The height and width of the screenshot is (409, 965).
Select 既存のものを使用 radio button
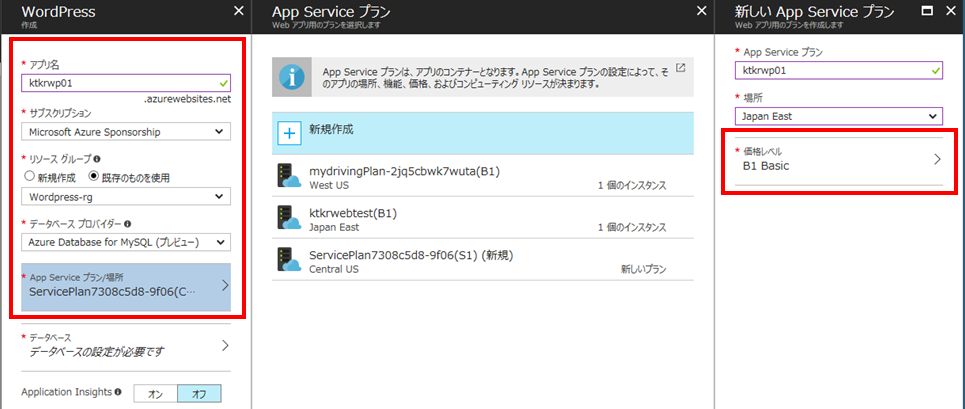pyautogui.click(x=94, y=178)
